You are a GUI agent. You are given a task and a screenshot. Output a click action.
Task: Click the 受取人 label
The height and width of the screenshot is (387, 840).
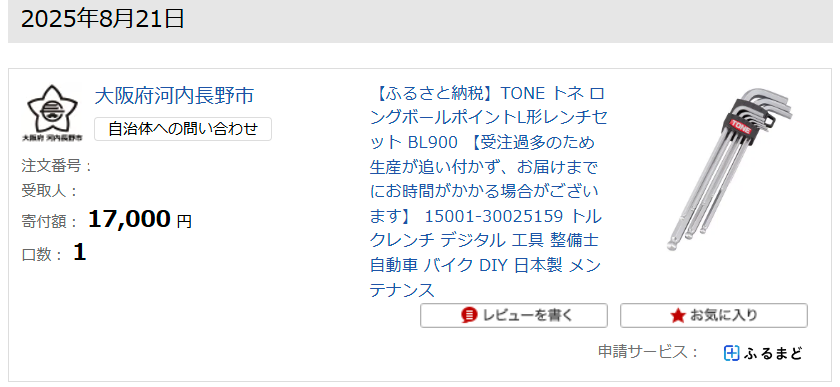[49, 190]
